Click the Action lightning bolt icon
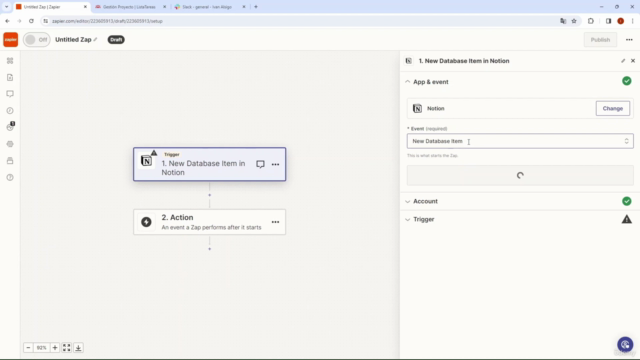Viewport: 640px width, 360px height. [146, 222]
